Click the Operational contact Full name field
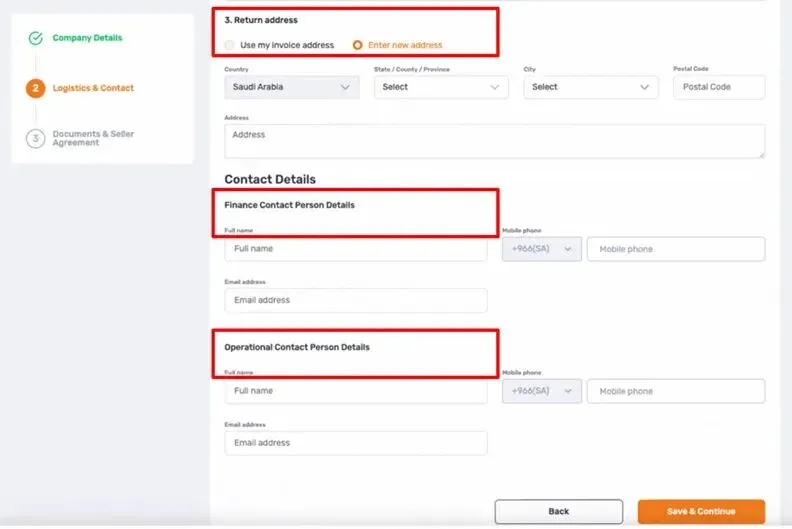792x529 pixels. coord(356,391)
